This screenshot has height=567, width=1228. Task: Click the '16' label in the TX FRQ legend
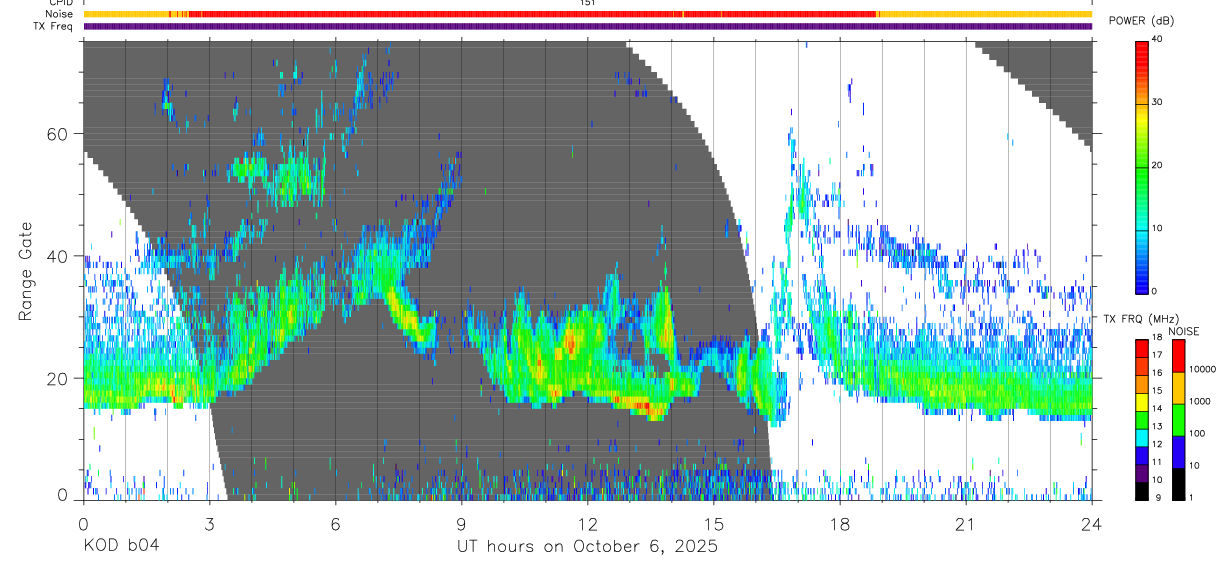tap(1156, 373)
